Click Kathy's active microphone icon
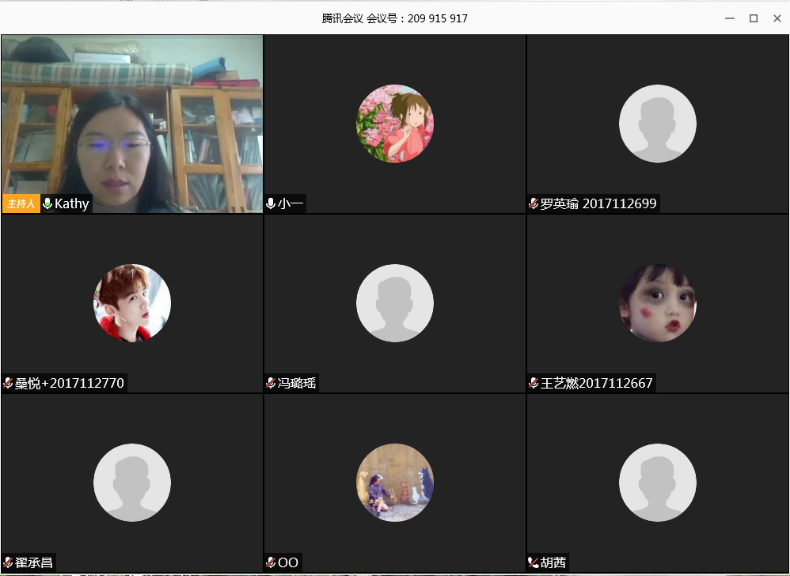The height and width of the screenshot is (576, 790). coord(48,204)
